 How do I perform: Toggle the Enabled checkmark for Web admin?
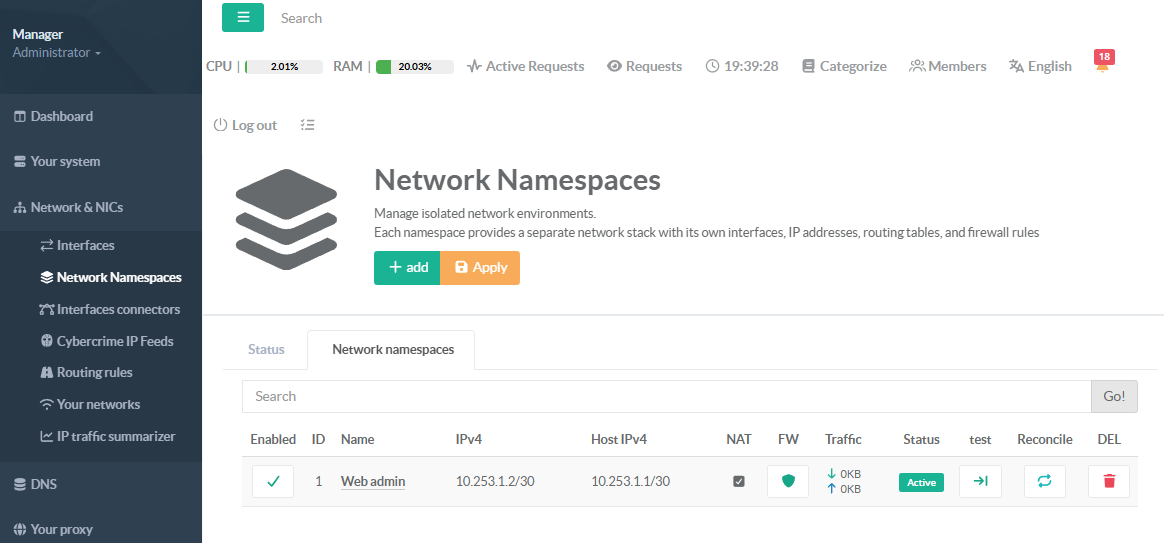pyautogui.click(x=273, y=482)
